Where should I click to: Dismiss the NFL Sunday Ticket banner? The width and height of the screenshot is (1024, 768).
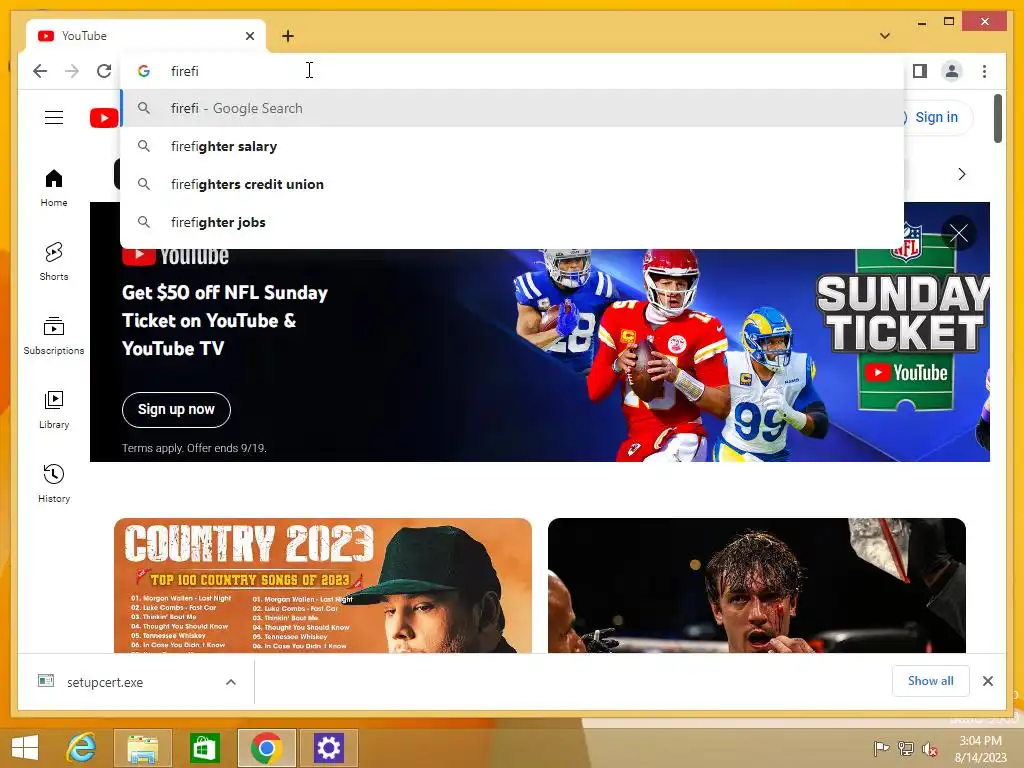pos(958,233)
